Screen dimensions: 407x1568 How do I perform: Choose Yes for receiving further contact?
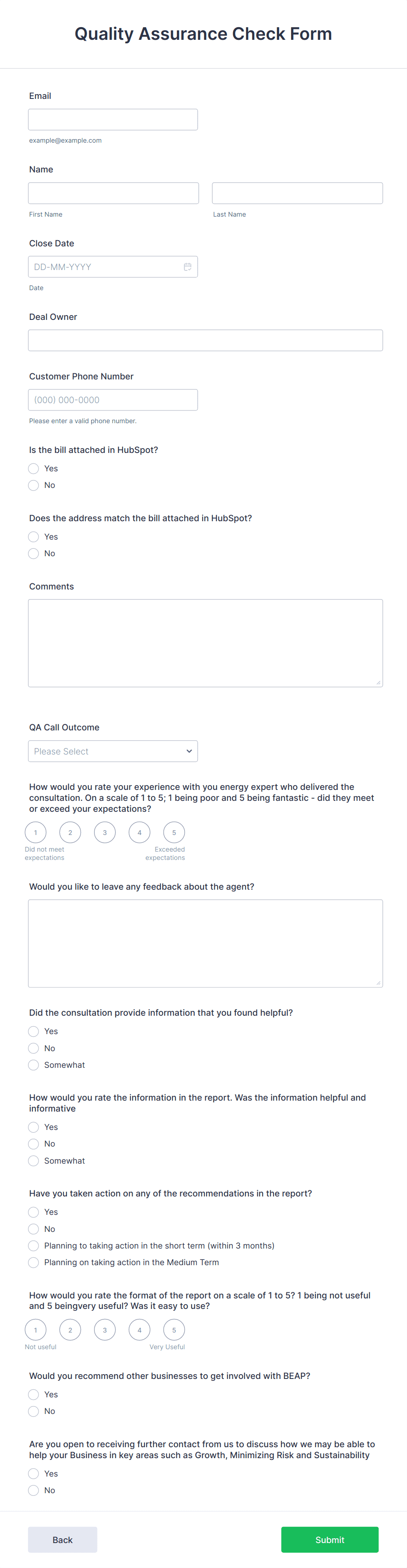click(x=33, y=1473)
